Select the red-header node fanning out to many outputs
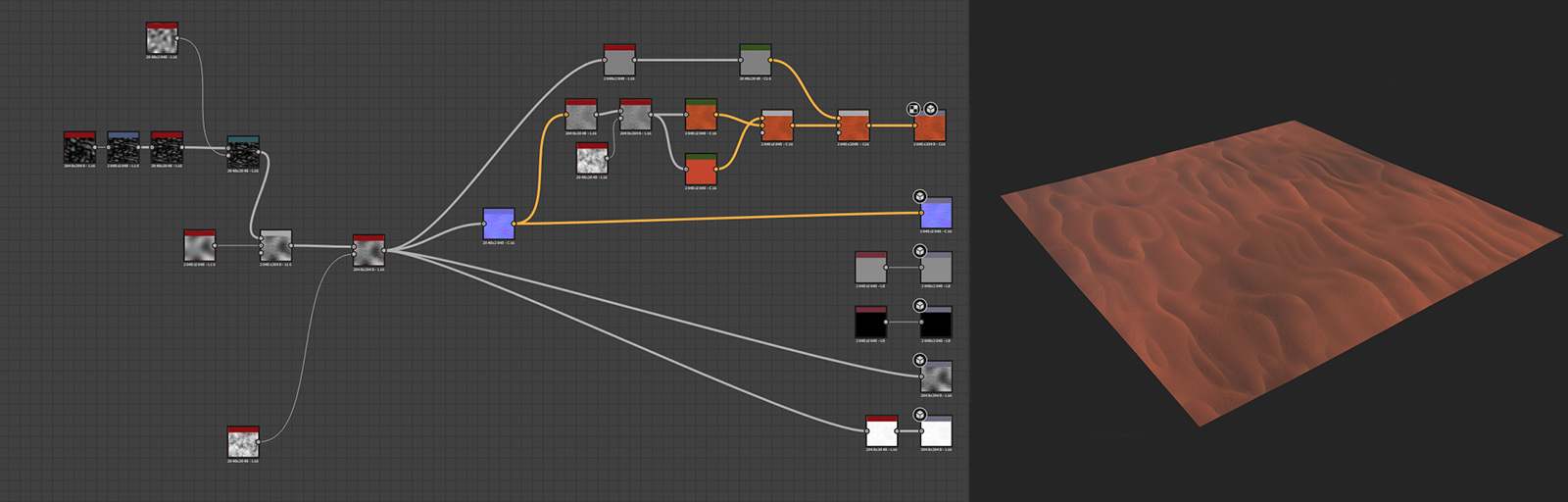The image size is (1568, 502). pyautogui.click(x=368, y=250)
